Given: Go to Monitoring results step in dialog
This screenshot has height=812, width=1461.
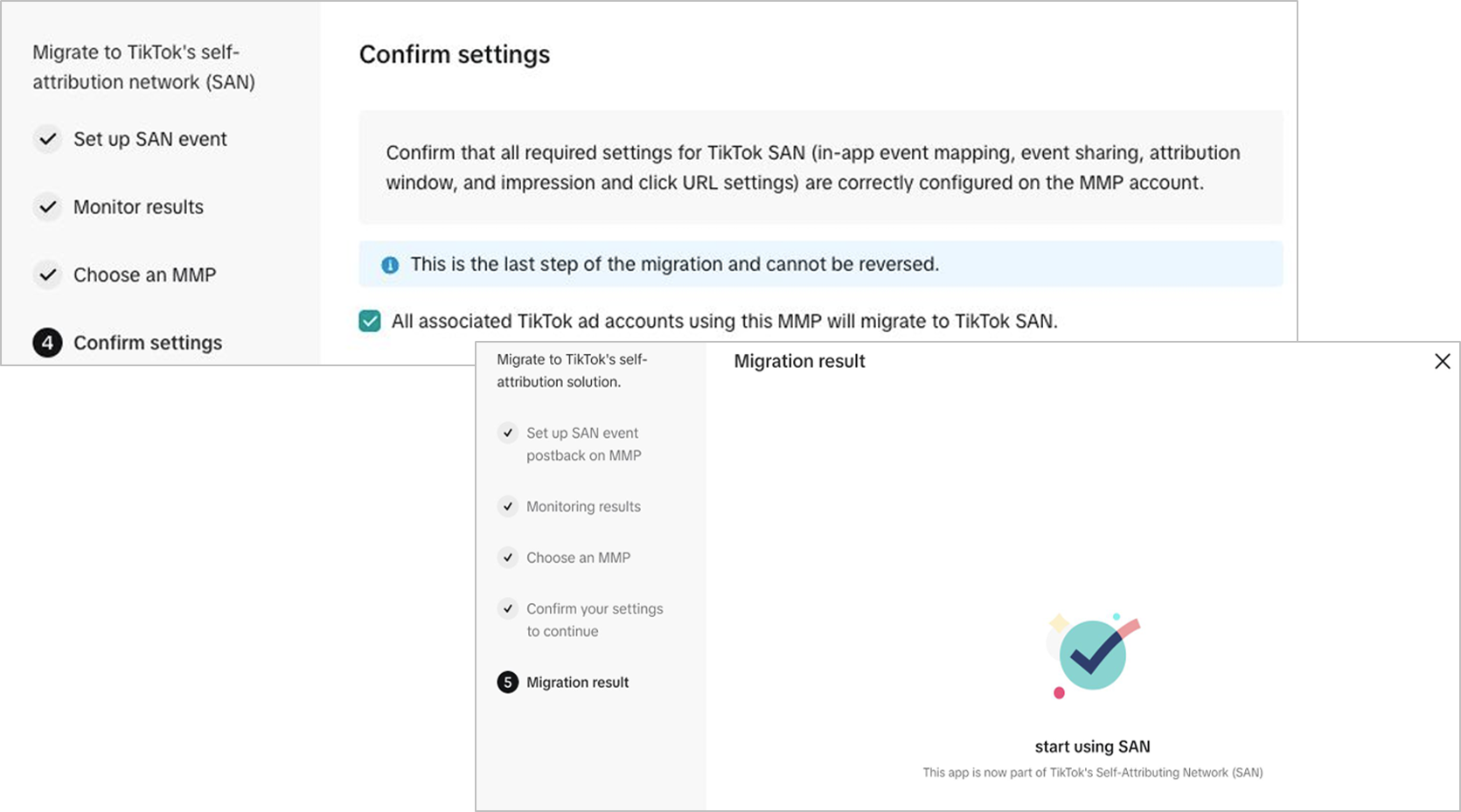Looking at the screenshot, I should 583,506.
